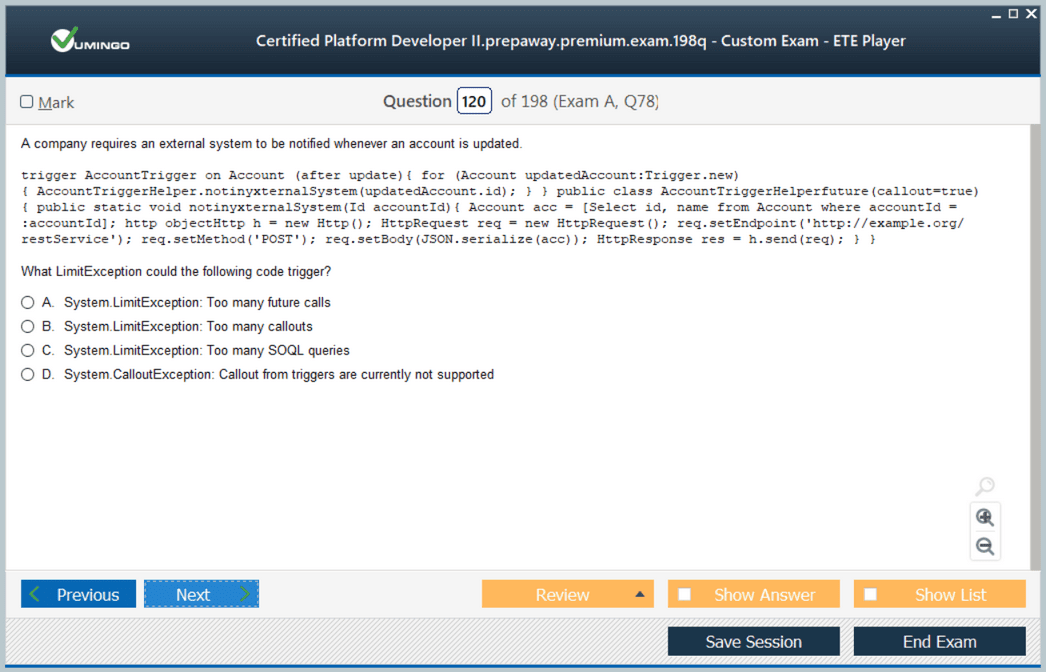Viewport: 1046px width, 672px height.
Task: Click the End Exam button
Action: click(x=939, y=641)
